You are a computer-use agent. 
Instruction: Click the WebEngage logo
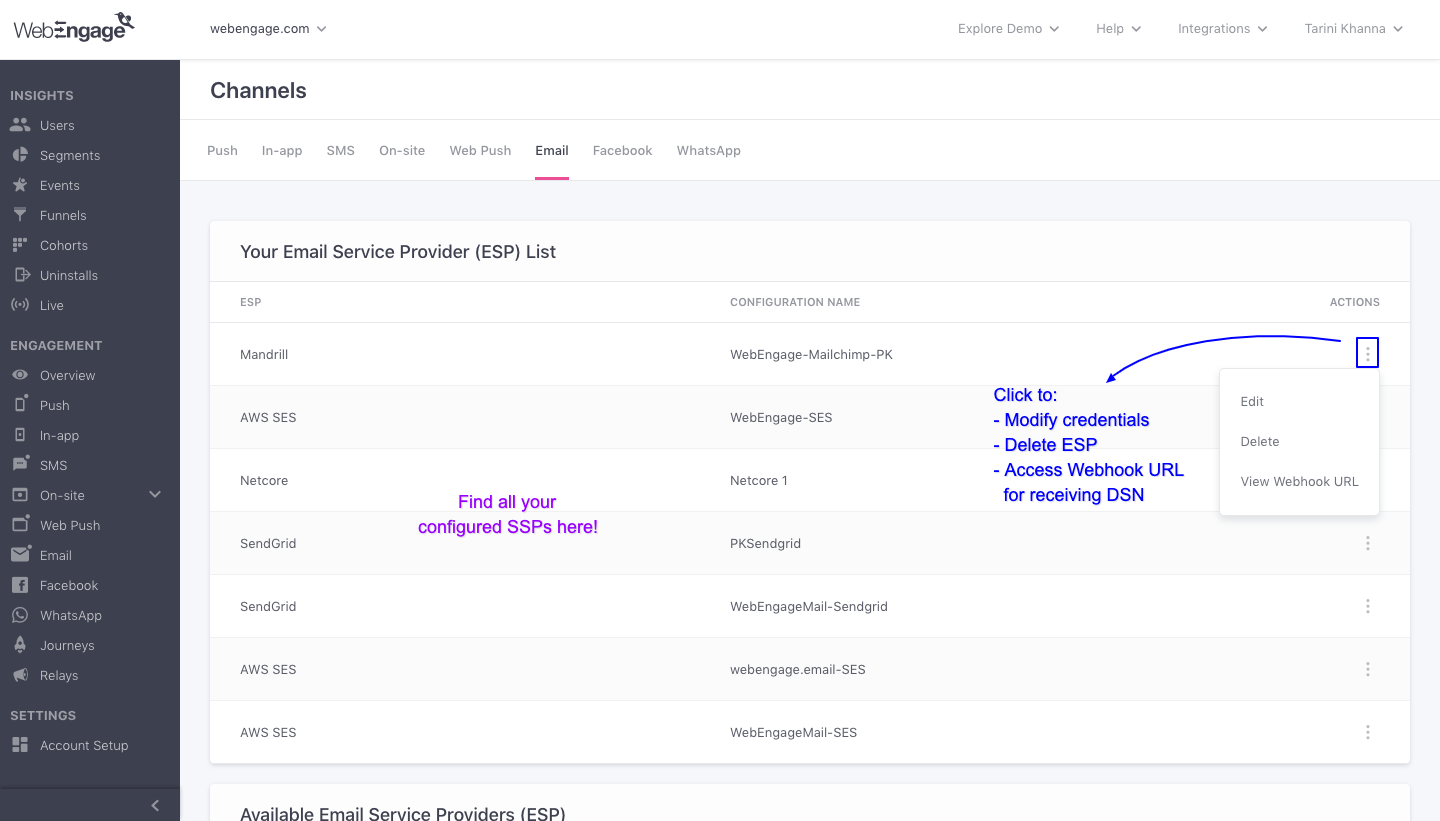pos(74,27)
